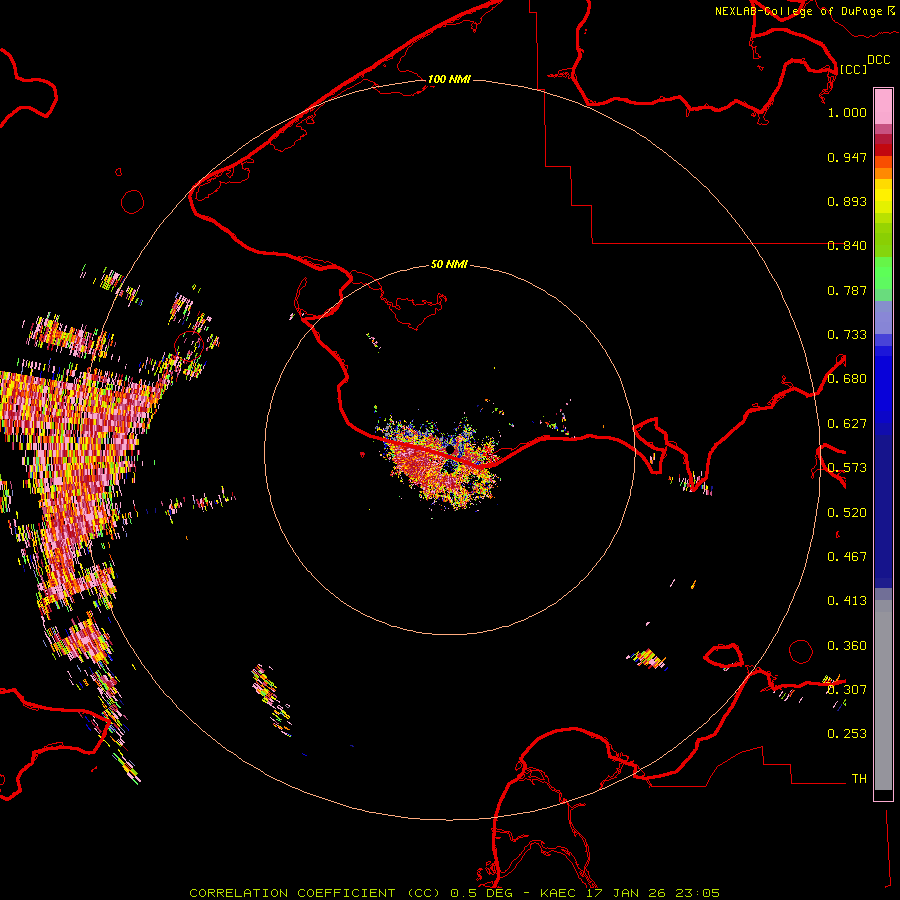The height and width of the screenshot is (900, 900).
Task: Click the 0.360 legend value
Action: 847,646
